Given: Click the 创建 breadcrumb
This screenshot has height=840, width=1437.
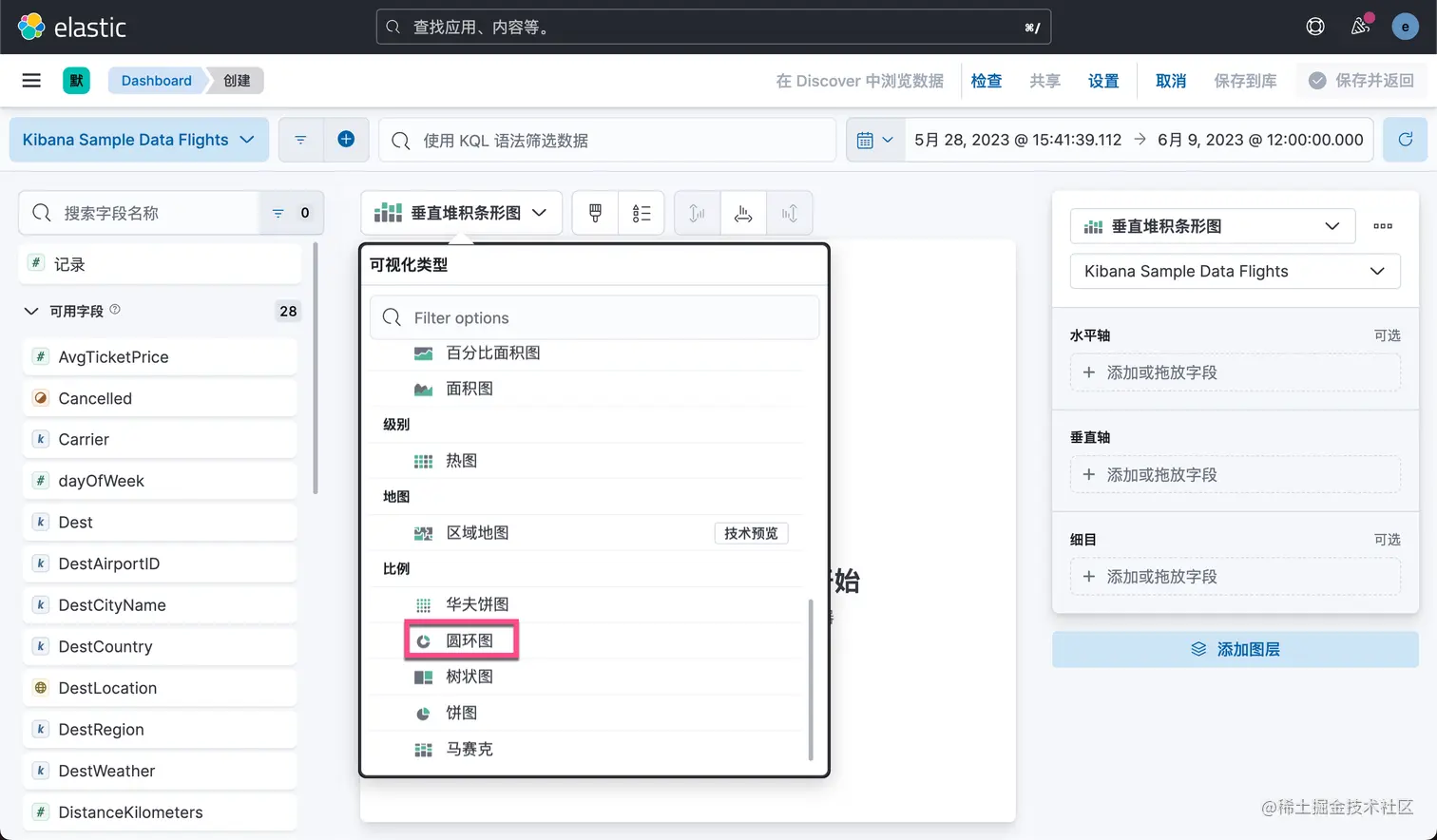Looking at the screenshot, I should pos(237,81).
